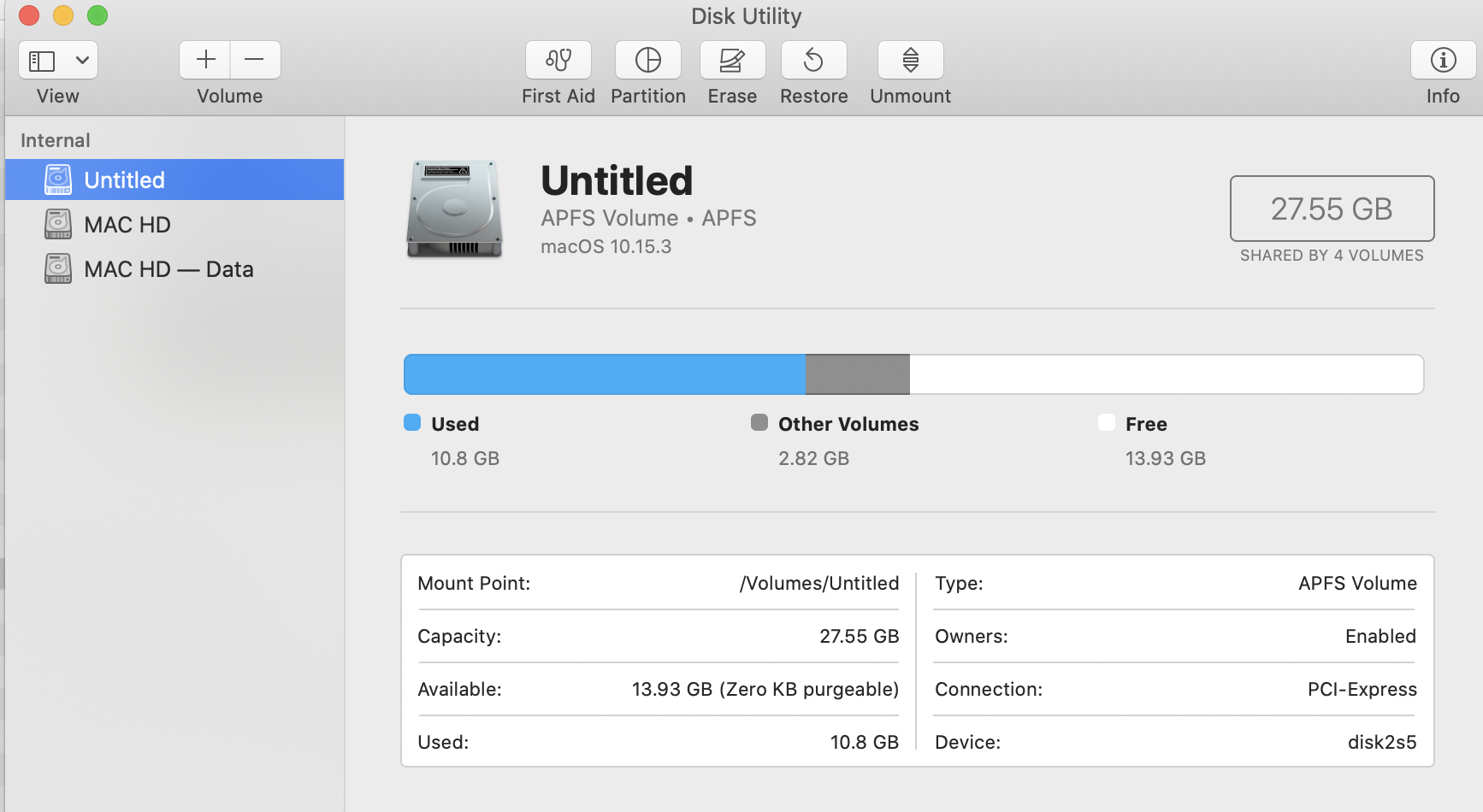
Task: Select the Untitled volume in sidebar
Action: 174,179
